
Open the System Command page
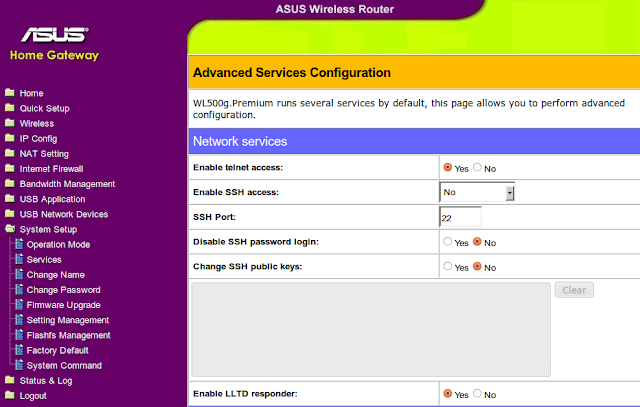click(64, 365)
